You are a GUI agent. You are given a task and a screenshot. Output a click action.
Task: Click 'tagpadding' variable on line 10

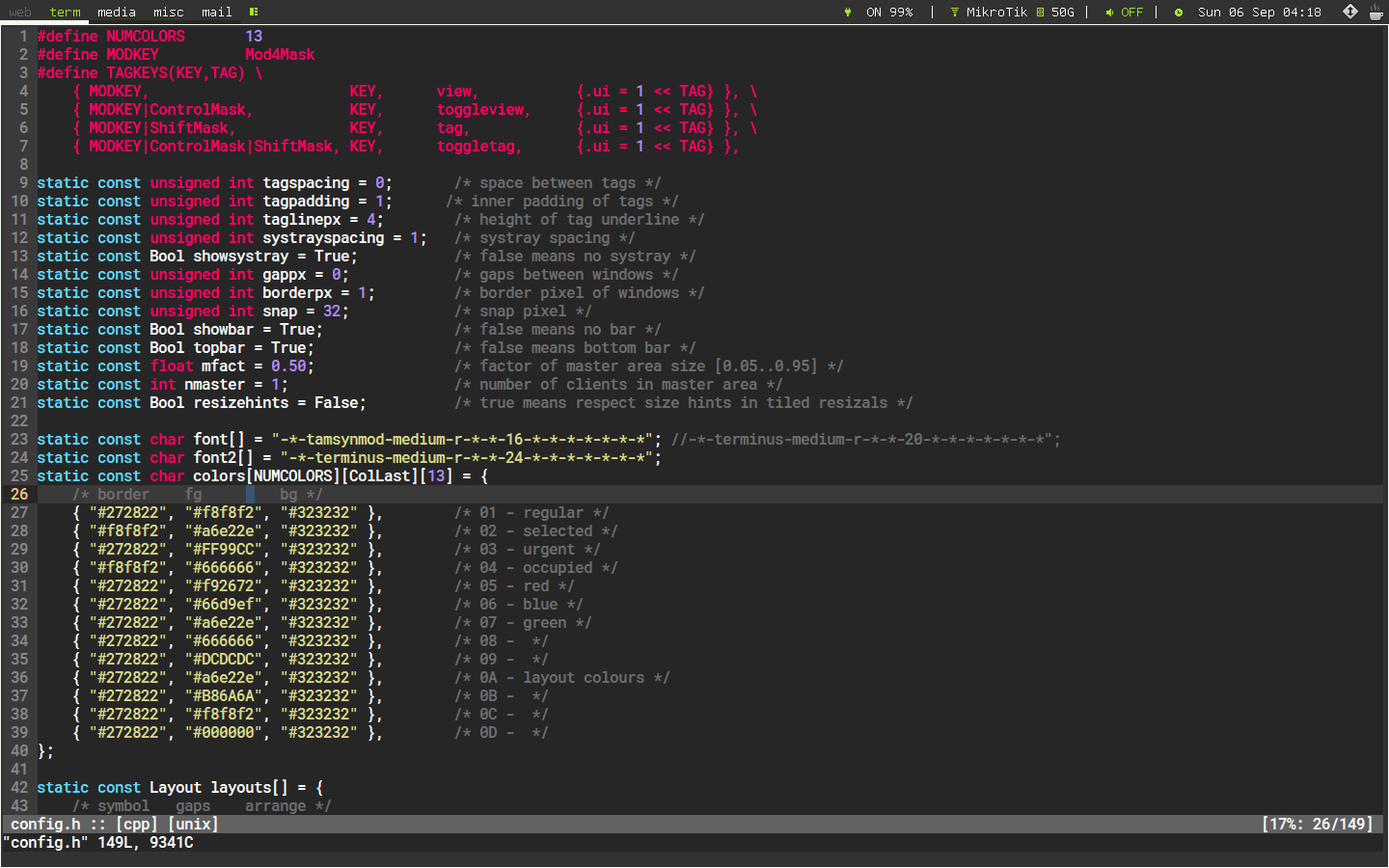pos(306,202)
